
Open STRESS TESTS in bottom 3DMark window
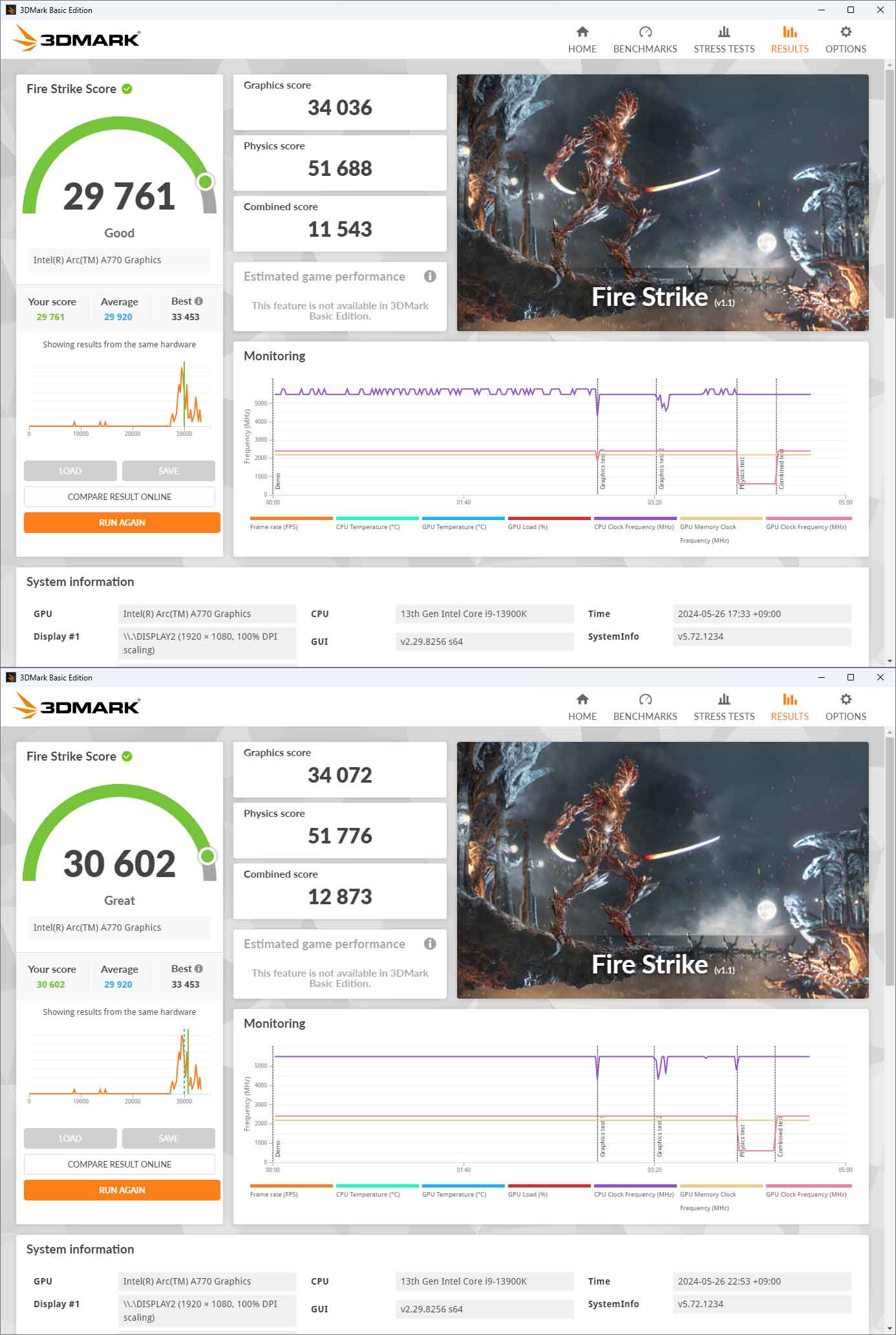click(724, 707)
